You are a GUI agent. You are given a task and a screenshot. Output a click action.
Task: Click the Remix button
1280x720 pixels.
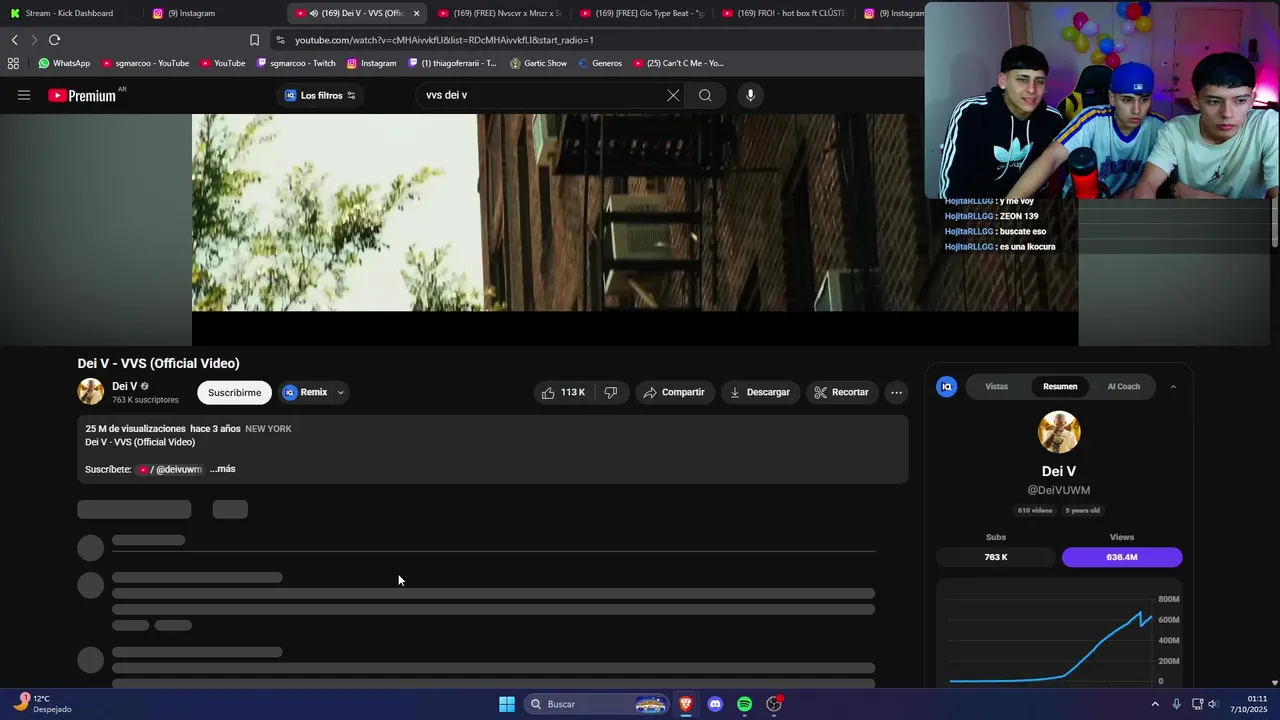(x=306, y=392)
